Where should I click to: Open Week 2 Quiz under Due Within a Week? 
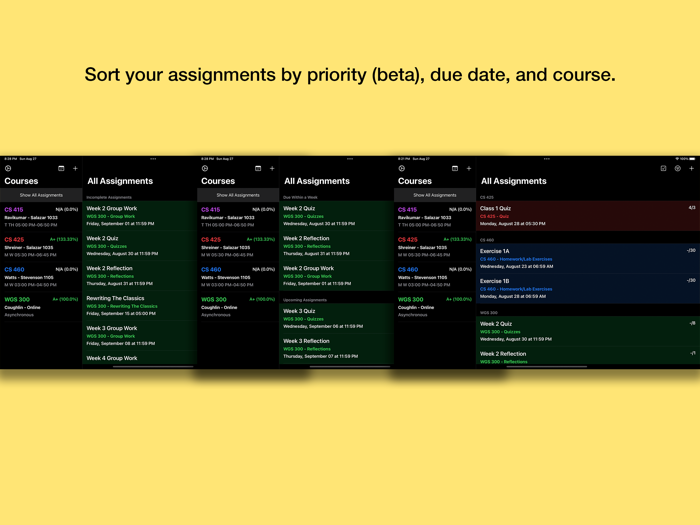[337, 216]
